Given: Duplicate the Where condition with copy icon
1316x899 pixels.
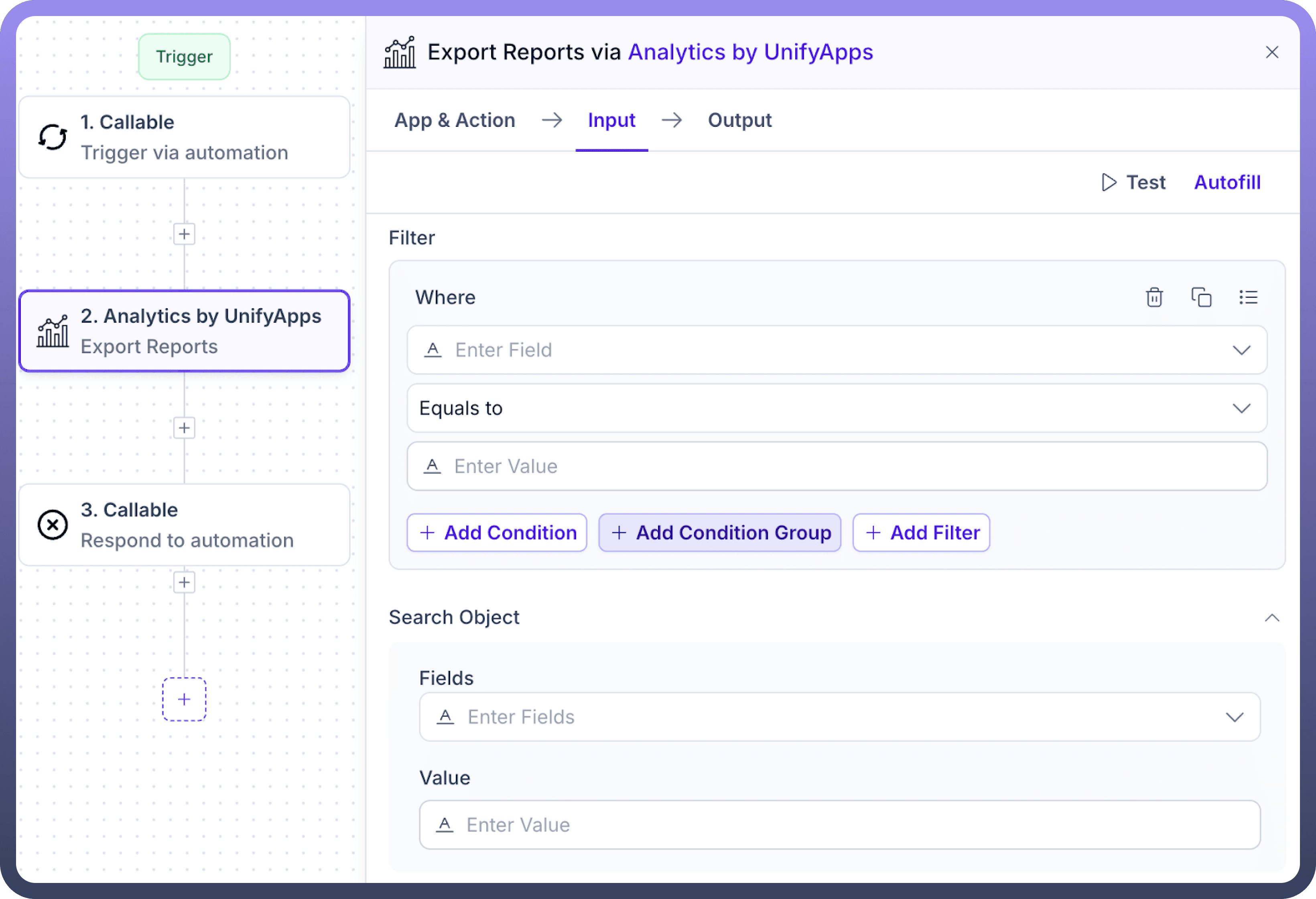Looking at the screenshot, I should pyautogui.click(x=1201, y=297).
